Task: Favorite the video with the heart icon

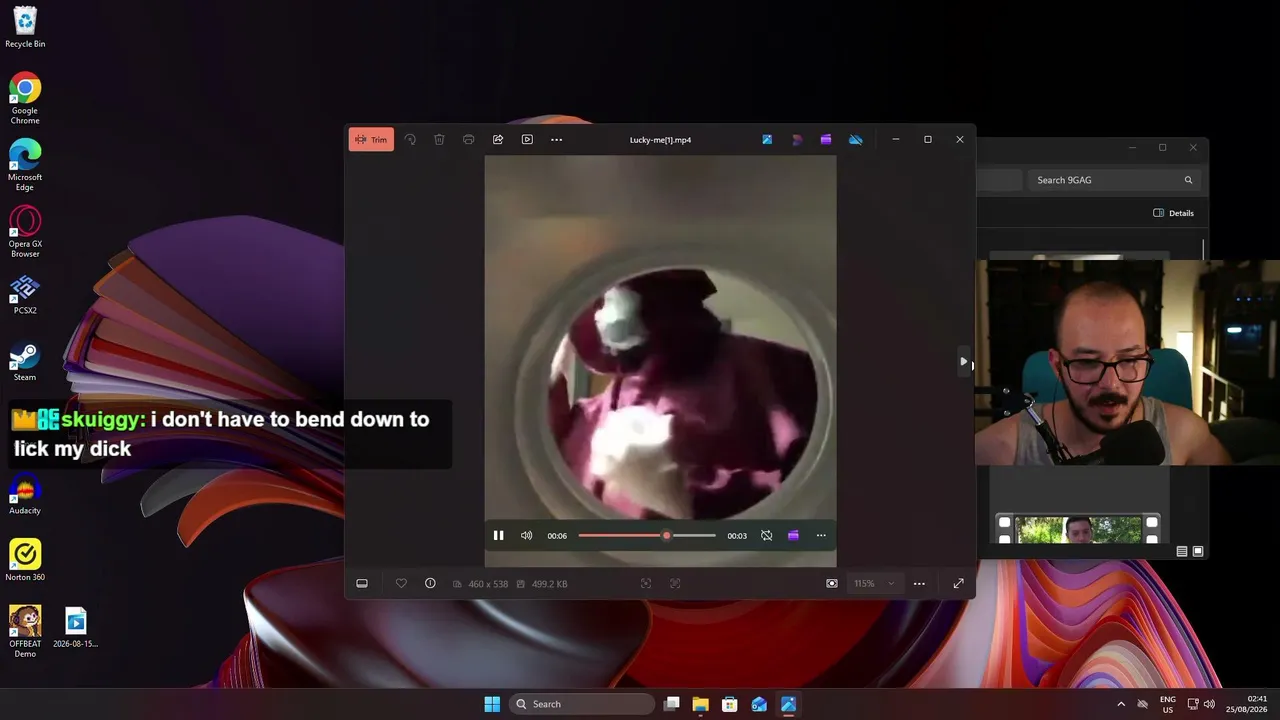Action: pyautogui.click(x=401, y=584)
